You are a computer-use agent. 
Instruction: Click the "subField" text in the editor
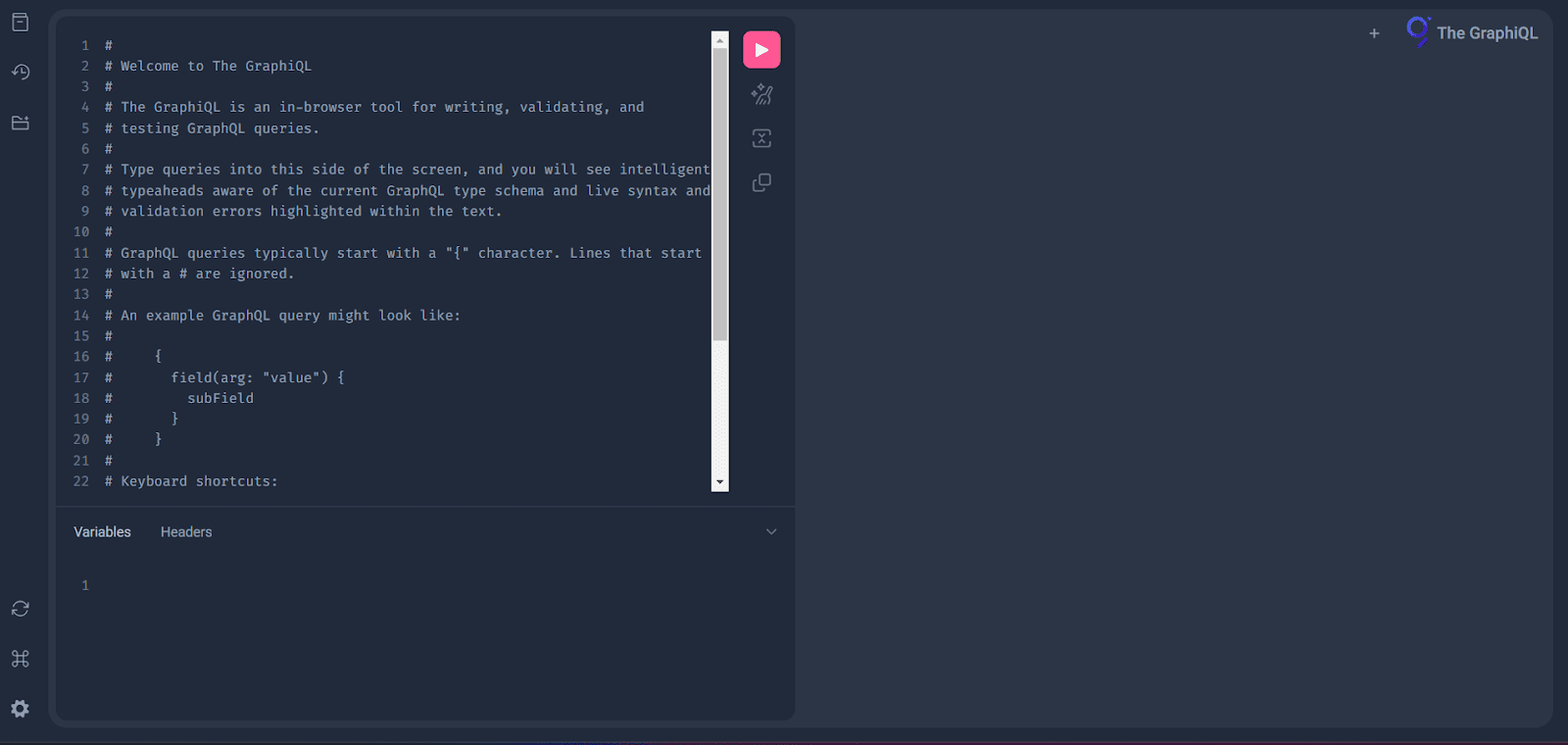[x=220, y=398]
